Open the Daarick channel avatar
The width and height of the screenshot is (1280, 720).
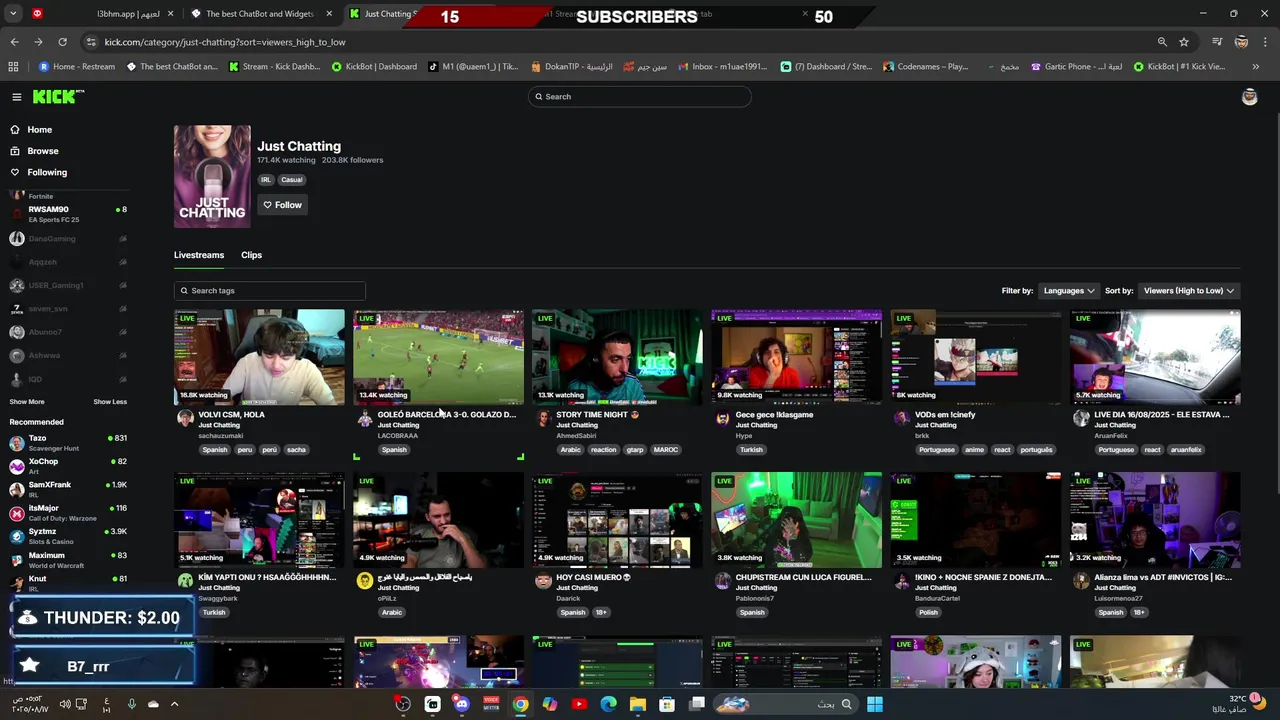(x=543, y=581)
